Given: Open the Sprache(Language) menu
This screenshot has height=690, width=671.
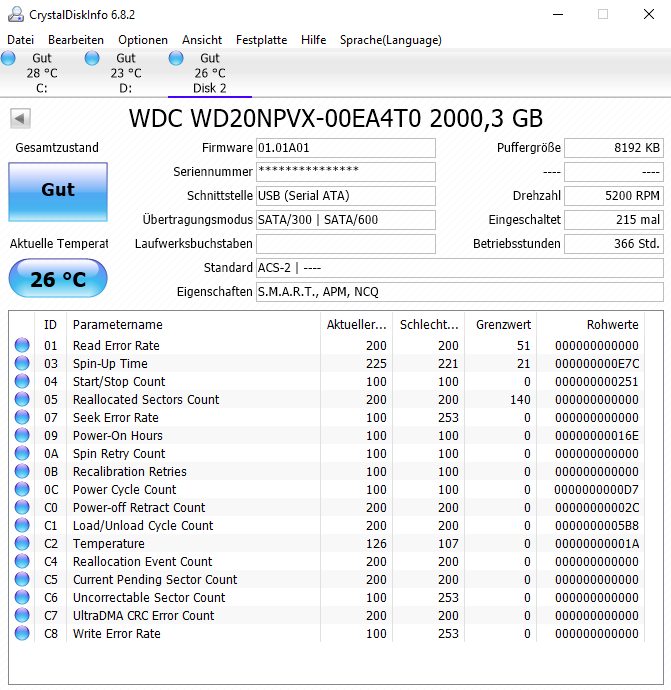Looking at the screenshot, I should pyautogui.click(x=391, y=40).
